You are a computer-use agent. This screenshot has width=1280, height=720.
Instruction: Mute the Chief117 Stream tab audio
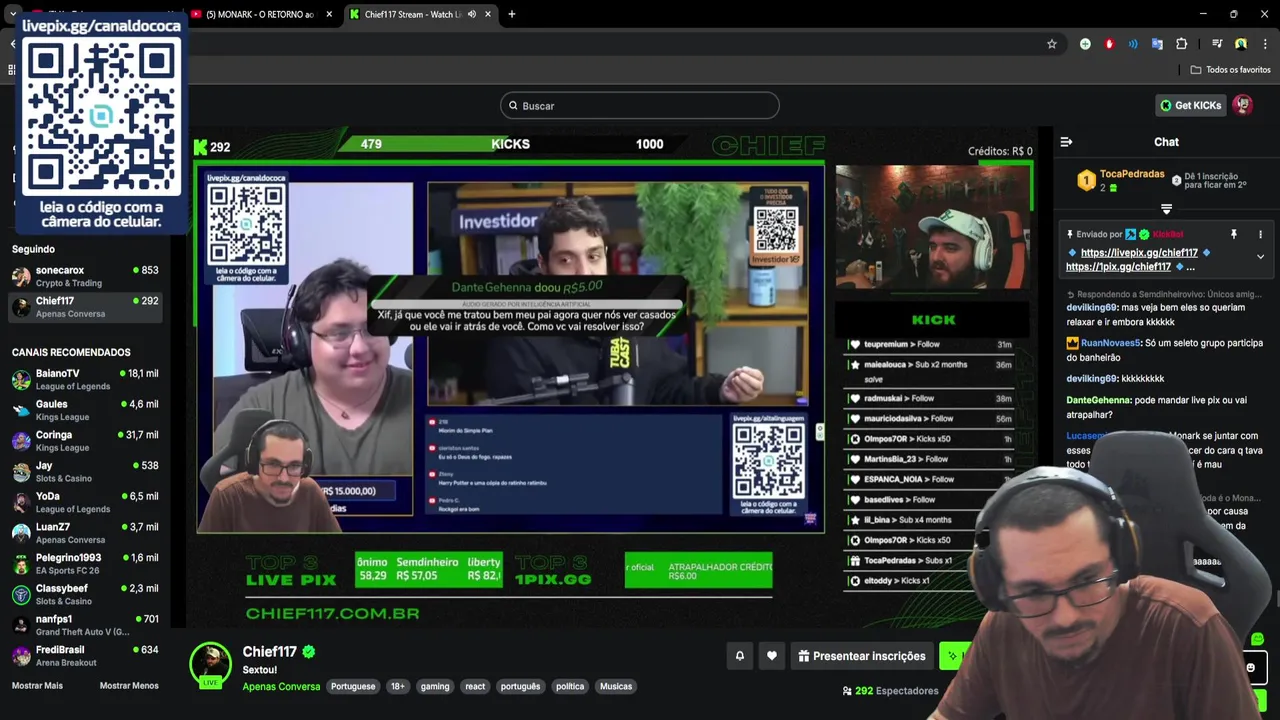click(x=471, y=14)
